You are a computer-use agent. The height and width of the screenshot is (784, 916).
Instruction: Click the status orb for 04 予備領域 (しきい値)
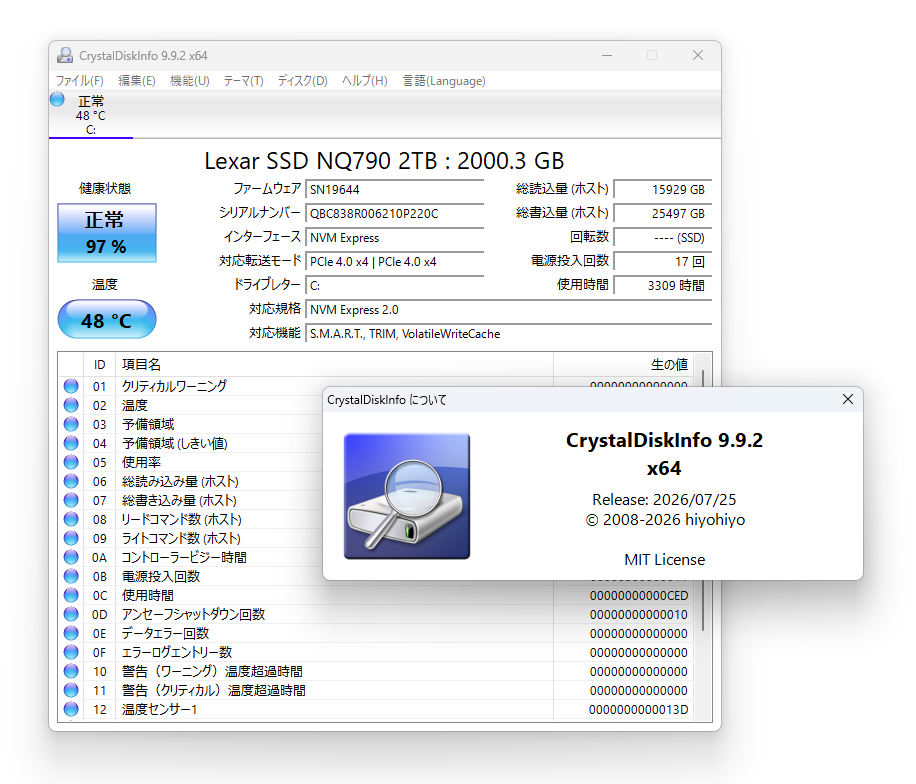pos(71,443)
